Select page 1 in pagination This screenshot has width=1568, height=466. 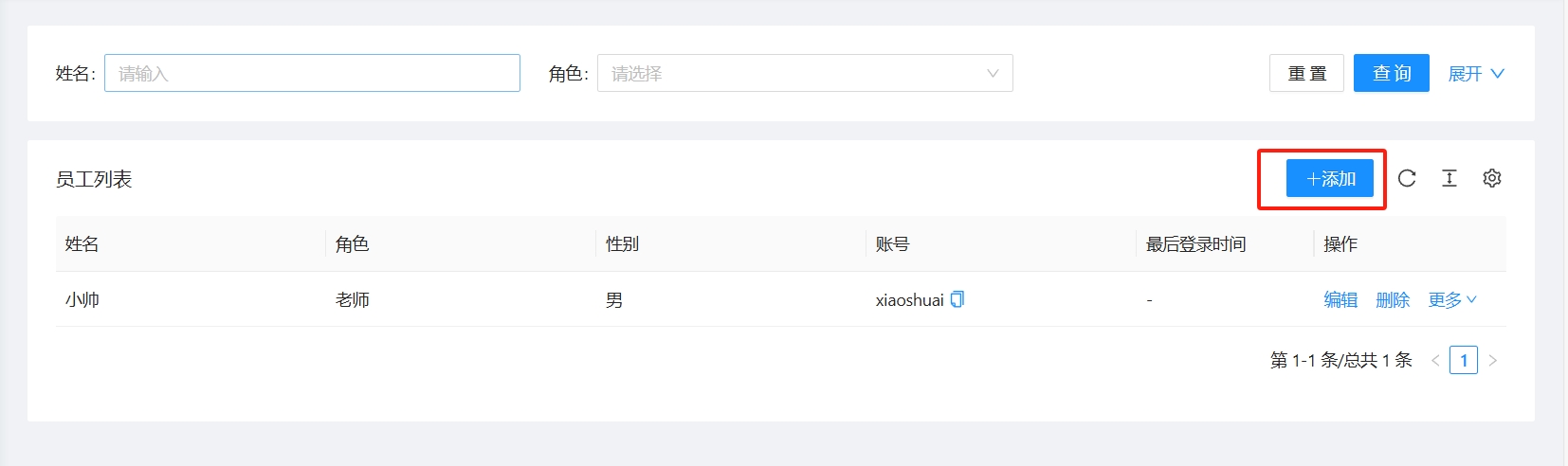point(1464,361)
